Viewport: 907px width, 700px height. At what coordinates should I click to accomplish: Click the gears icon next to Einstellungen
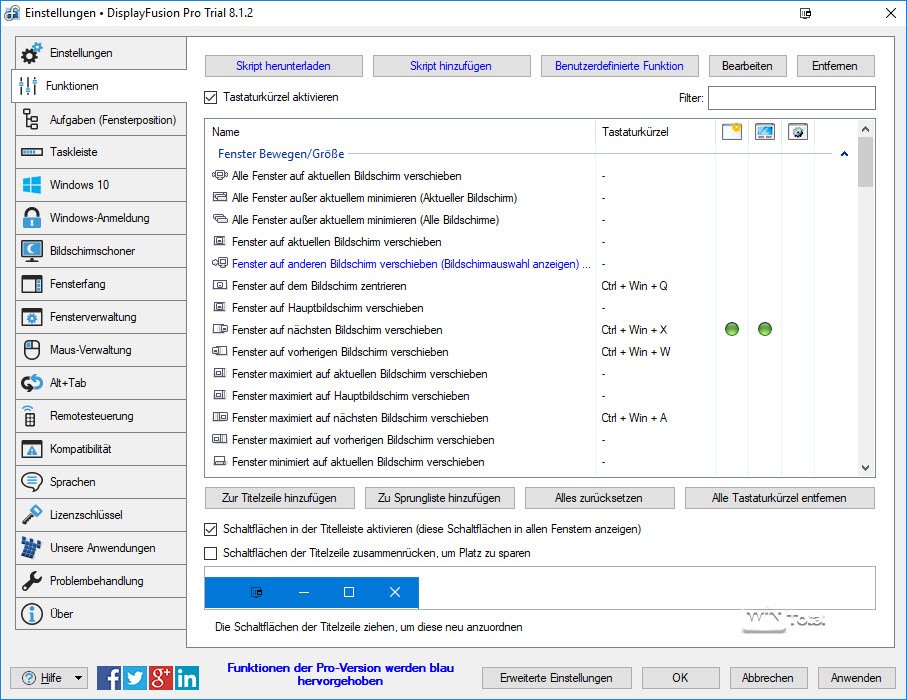pos(31,53)
